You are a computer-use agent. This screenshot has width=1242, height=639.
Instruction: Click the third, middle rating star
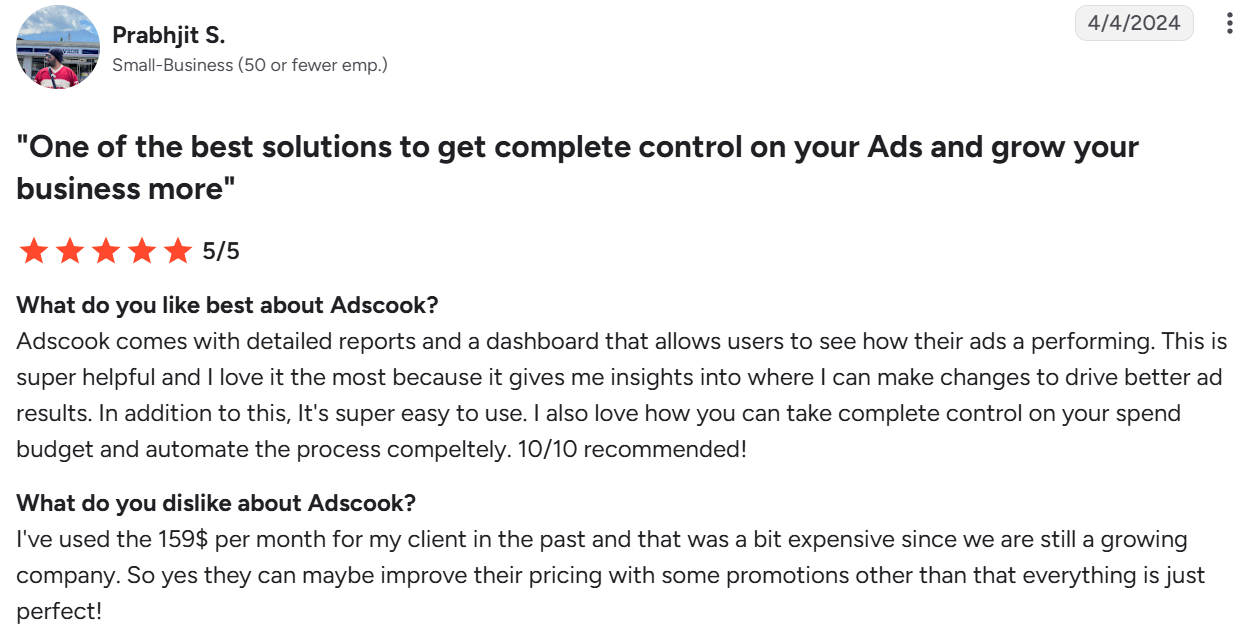pos(106,251)
